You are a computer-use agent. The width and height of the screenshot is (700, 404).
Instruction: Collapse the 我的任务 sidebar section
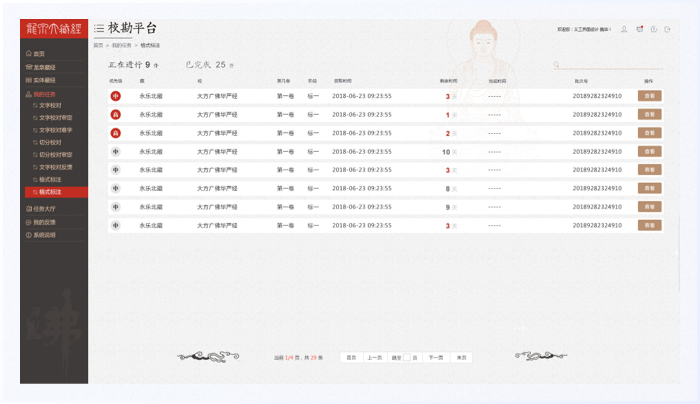47,93
